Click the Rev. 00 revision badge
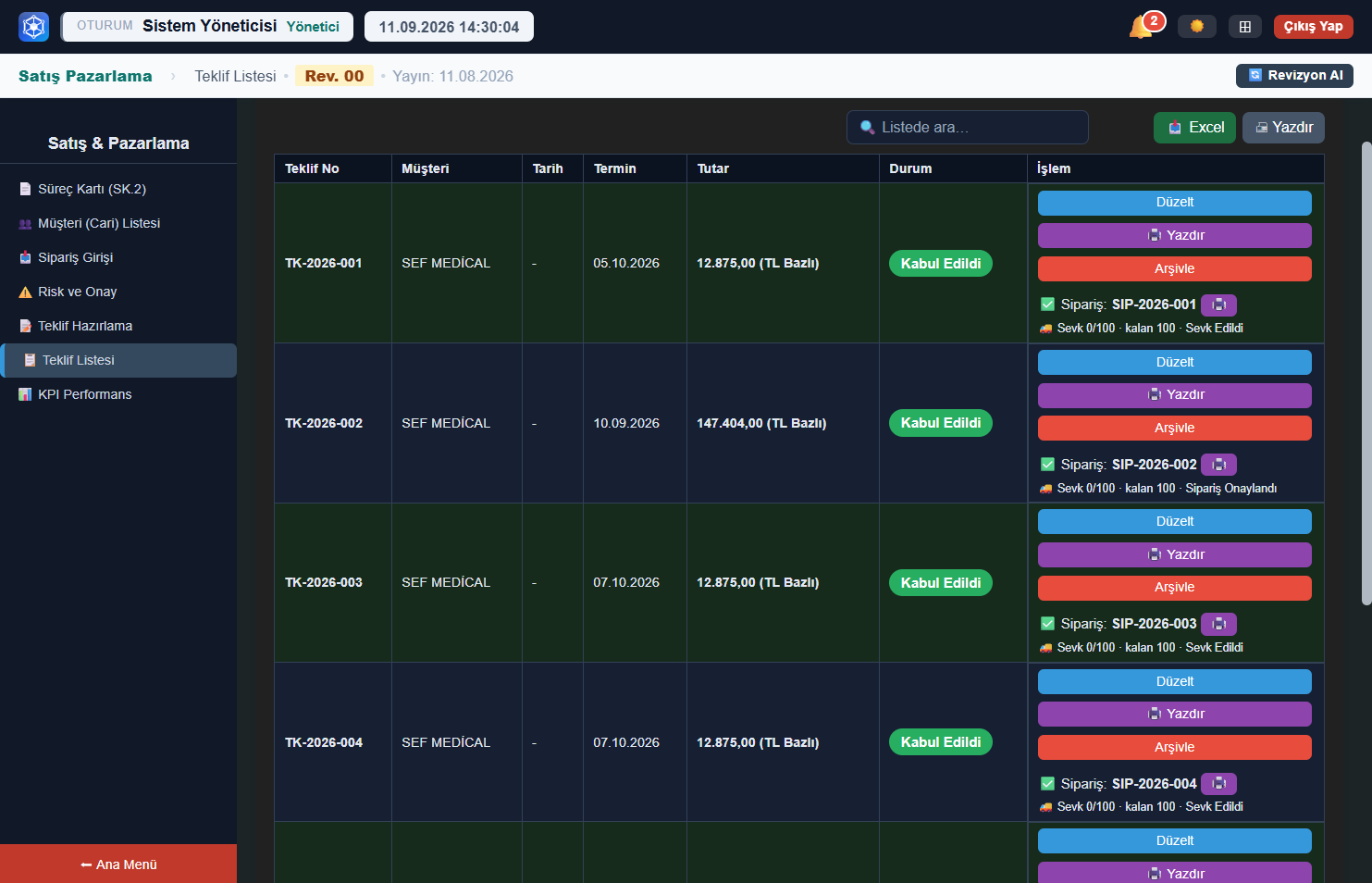The image size is (1372, 883). click(334, 76)
